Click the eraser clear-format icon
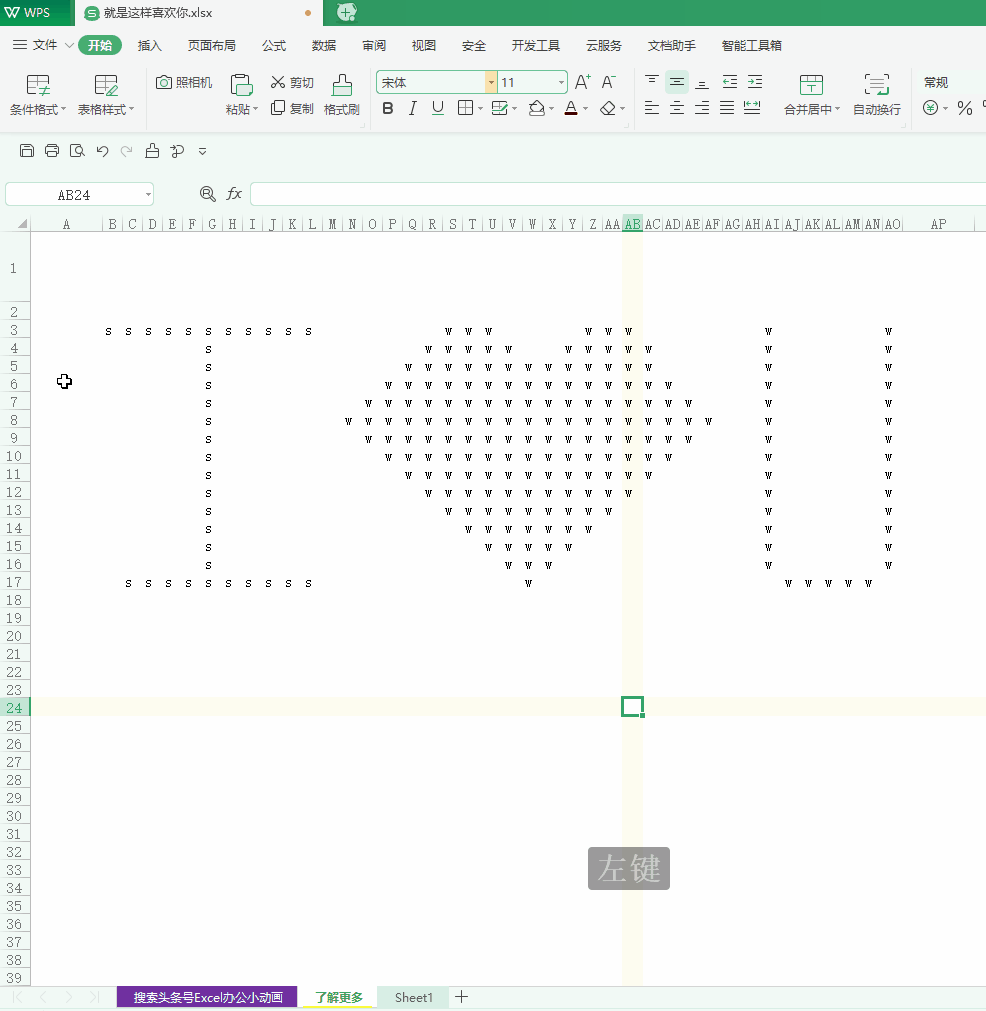The image size is (986, 1011). (x=607, y=108)
